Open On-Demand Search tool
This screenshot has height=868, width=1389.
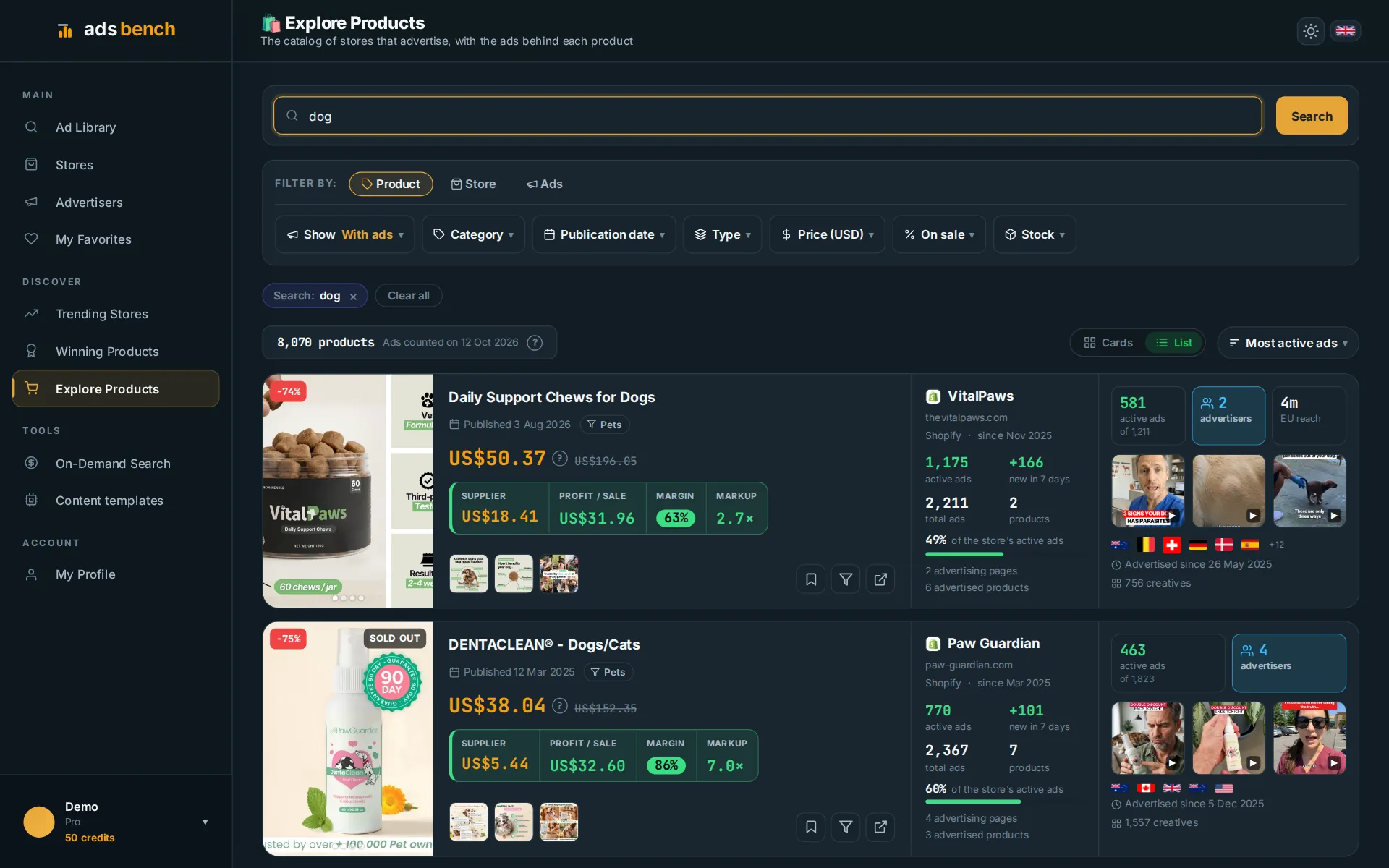[x=116, y=464]
